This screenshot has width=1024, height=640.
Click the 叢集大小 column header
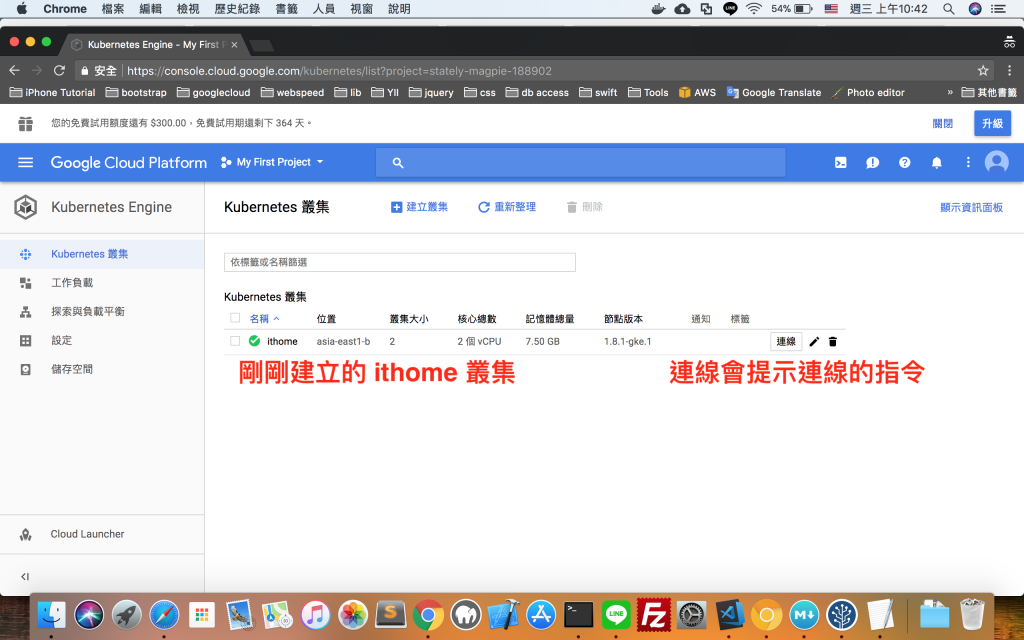tap(409, 319)
